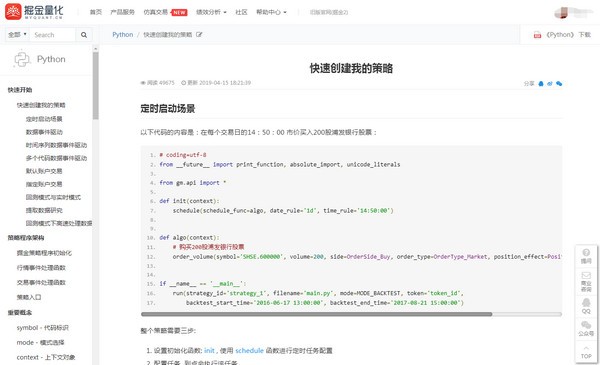Share via the QQ penguin icon
Image resolution: width=600 pixels, height=365 pixels.
[x=541, y=83]
